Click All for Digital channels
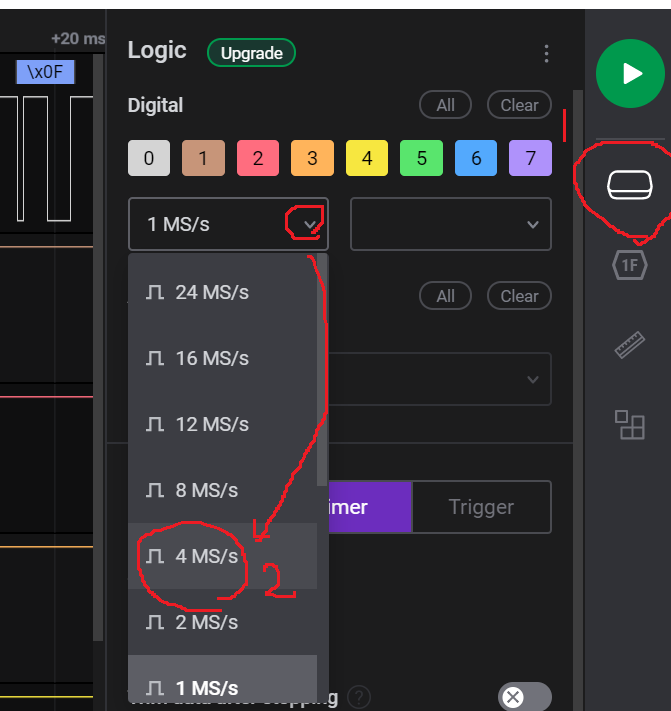Screen dimensions: 671x711 click(445, 105)
